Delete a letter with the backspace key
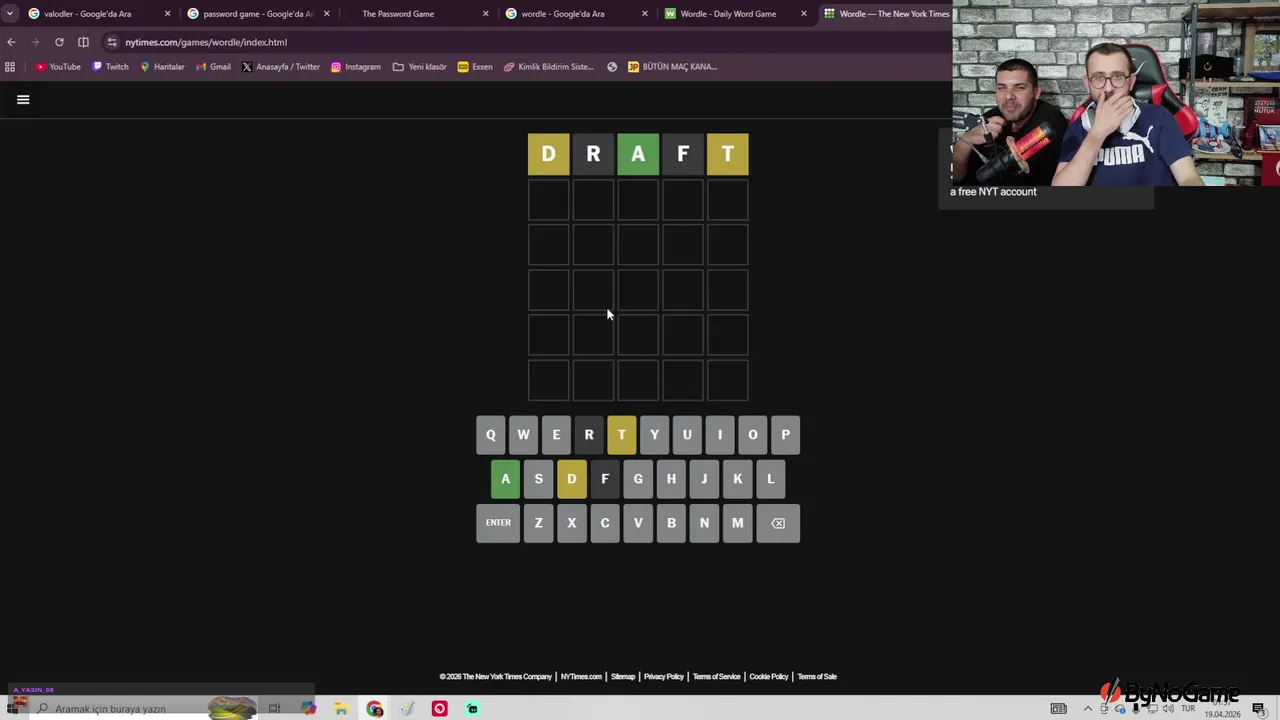The height and width of the screenshot is (720, 1280). pyautogui.click(x=778, y=523)
